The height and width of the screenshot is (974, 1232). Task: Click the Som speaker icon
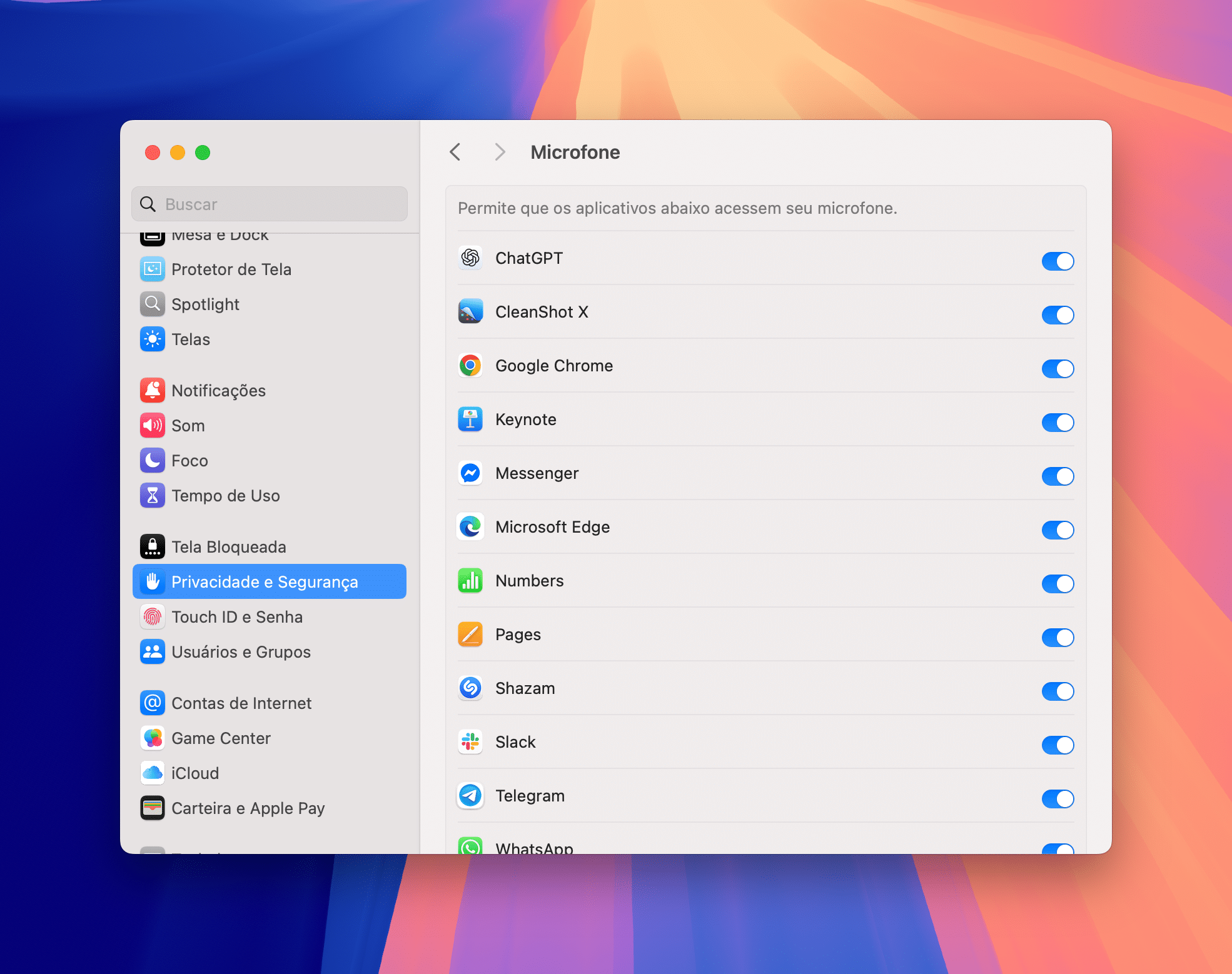[x=153, y=426]
